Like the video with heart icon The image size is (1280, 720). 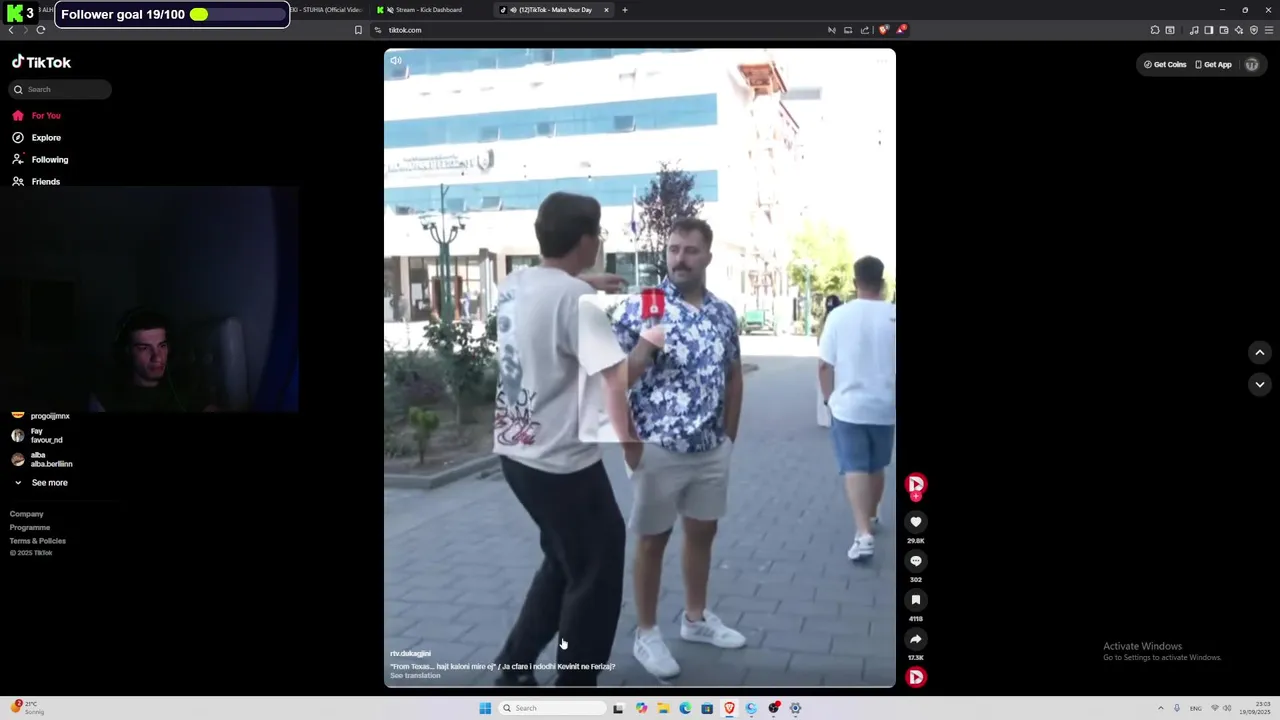click(915, 522)
